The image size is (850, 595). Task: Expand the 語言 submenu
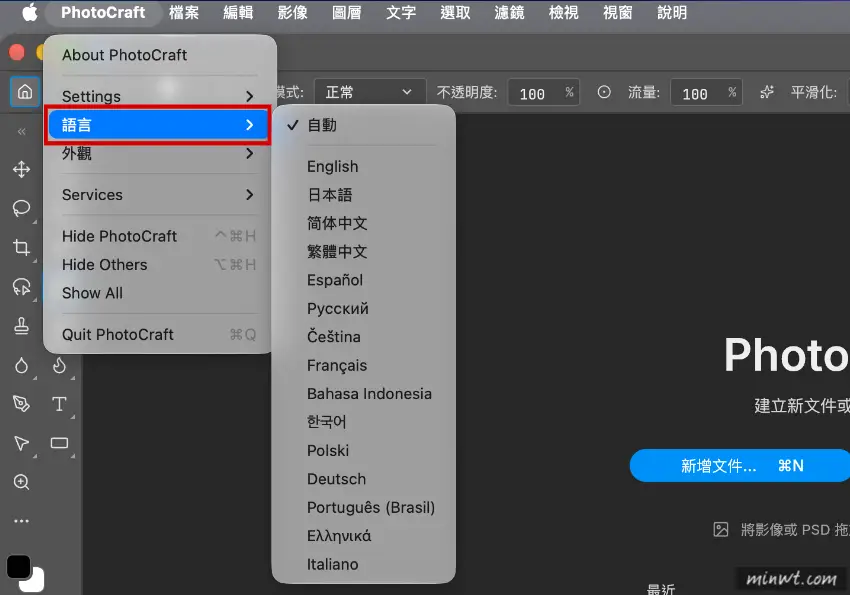158,125
